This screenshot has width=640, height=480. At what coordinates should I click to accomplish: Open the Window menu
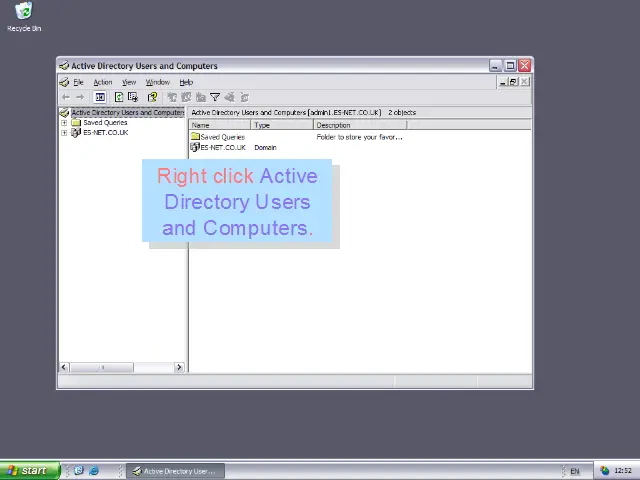[x=158, y=82]
